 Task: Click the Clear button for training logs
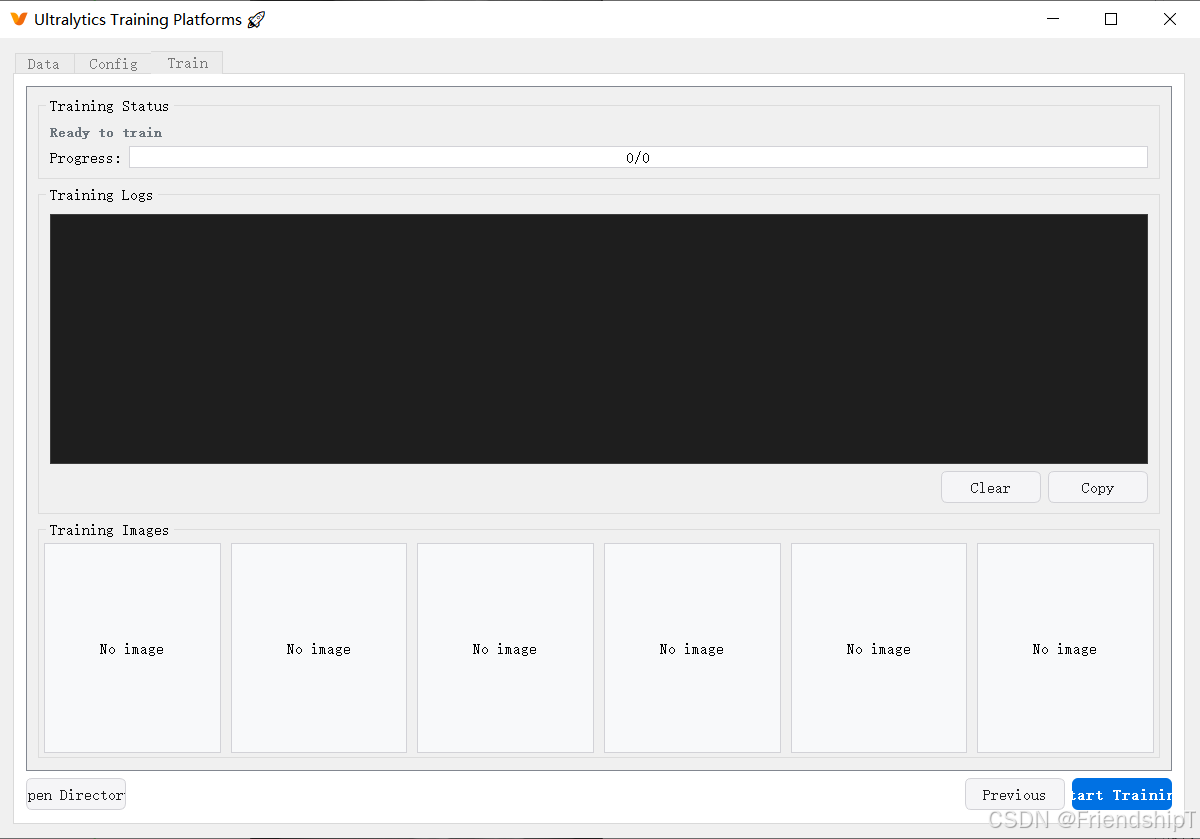coord(990,487)
